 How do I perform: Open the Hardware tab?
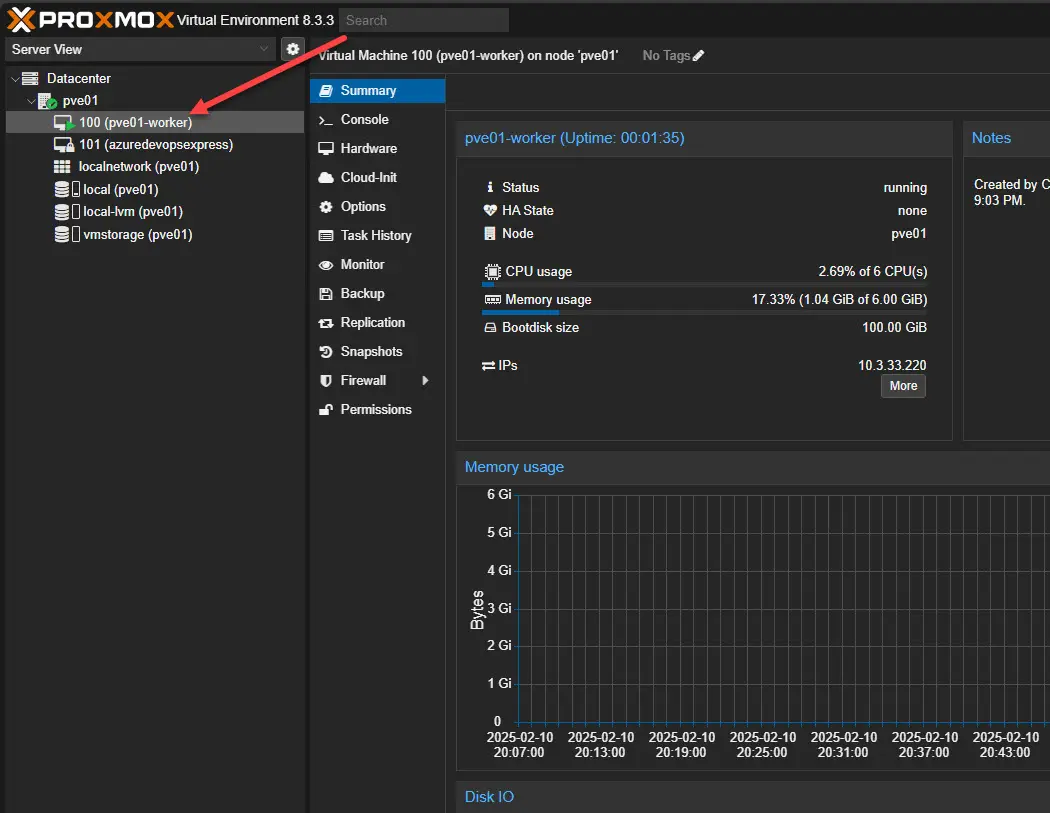tap(368, 149)
